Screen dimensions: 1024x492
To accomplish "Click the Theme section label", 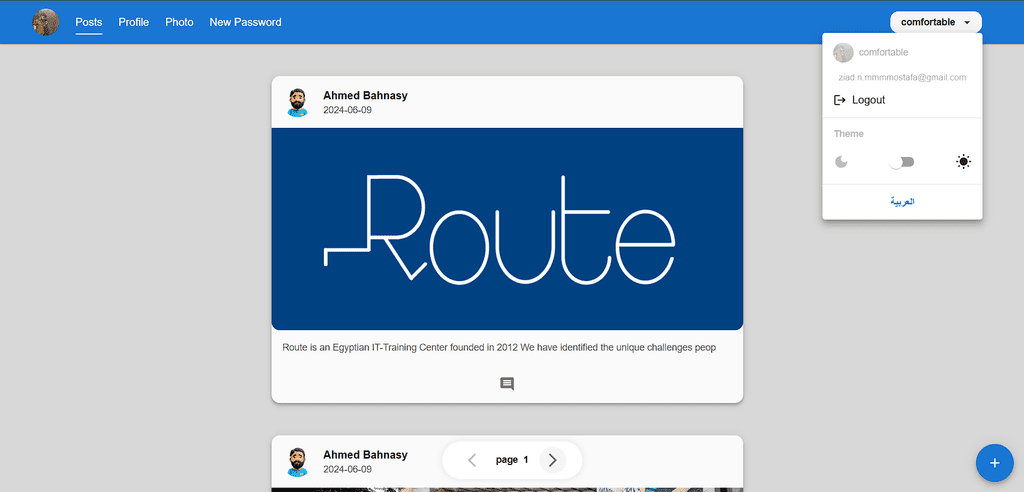I will tap(849, 133).
